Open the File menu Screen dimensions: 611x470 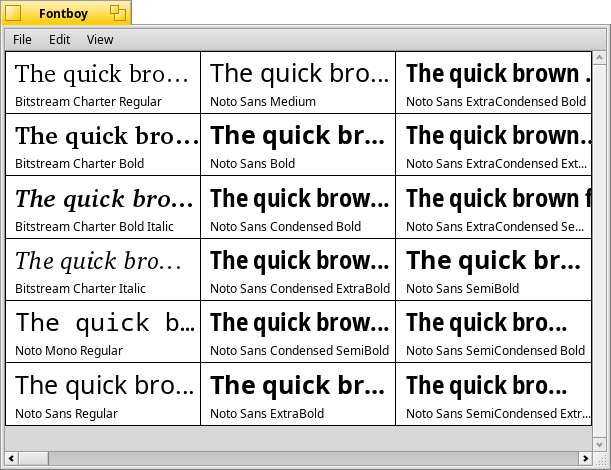tap(22, 40)
